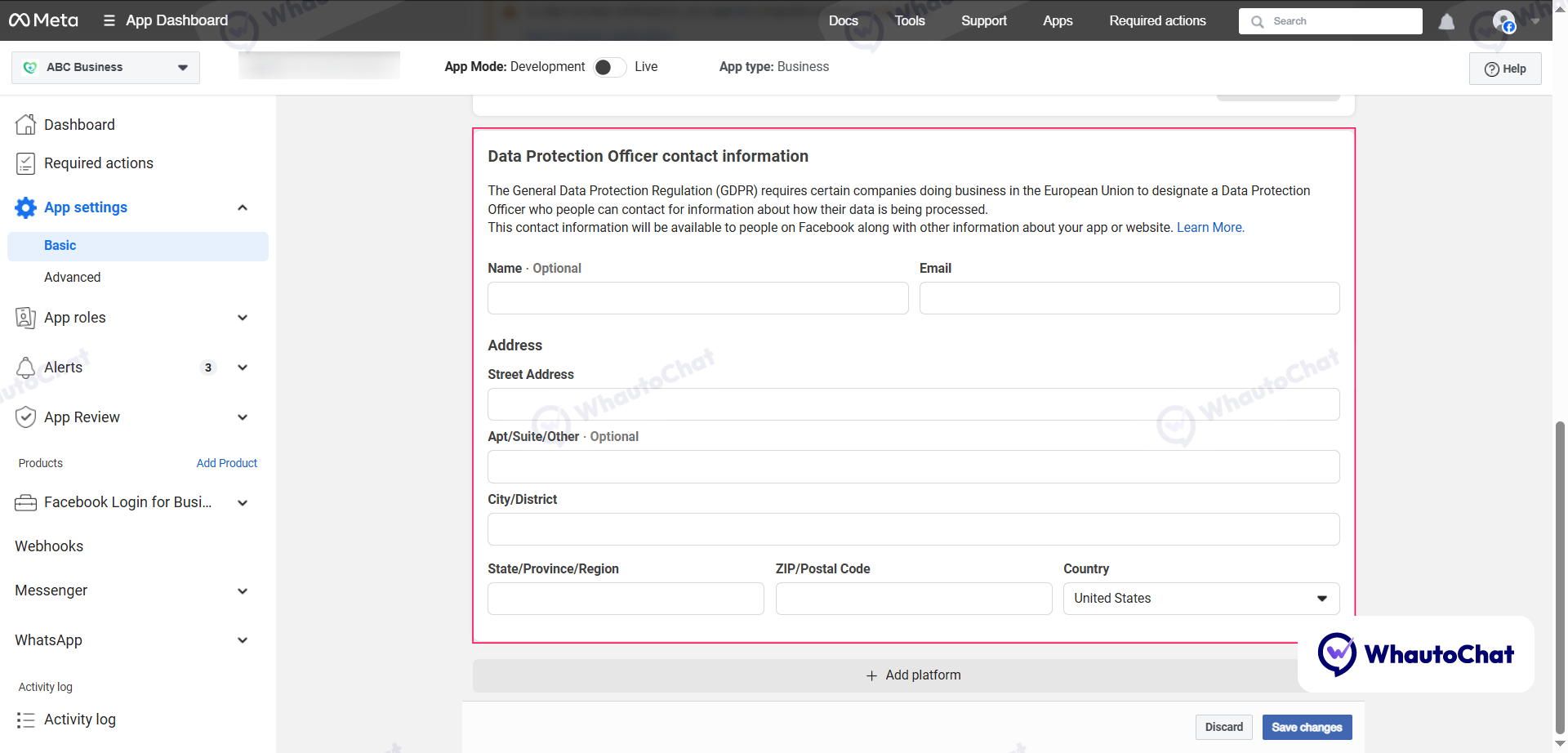Click the Required actions checklist icon
The width and height of the screenshot is (1568, 753).
tap(26, 163)
